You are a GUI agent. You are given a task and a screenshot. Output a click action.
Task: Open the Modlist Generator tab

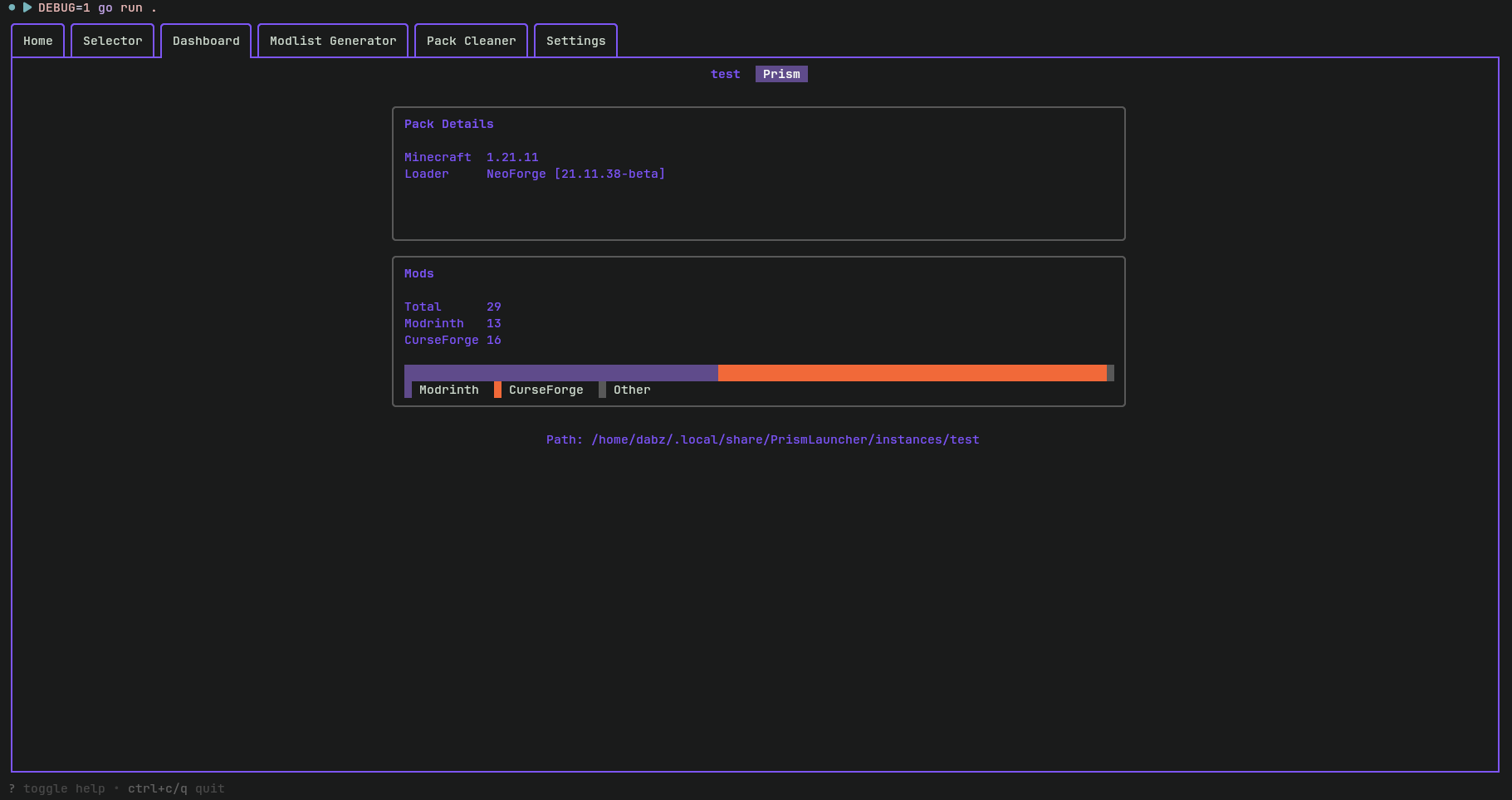(x=332, y=40)
